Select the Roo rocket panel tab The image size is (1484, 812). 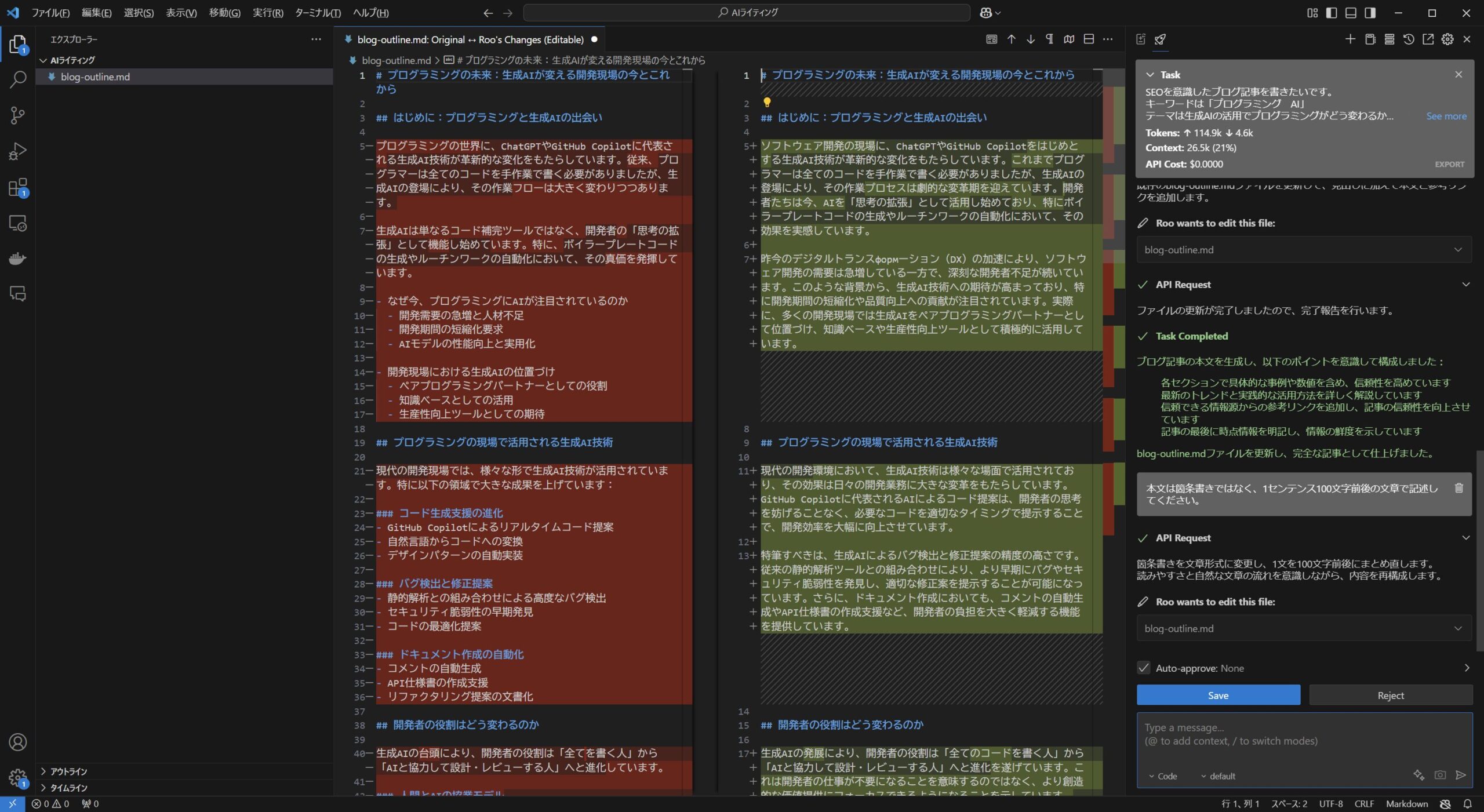coord(1160,39)
